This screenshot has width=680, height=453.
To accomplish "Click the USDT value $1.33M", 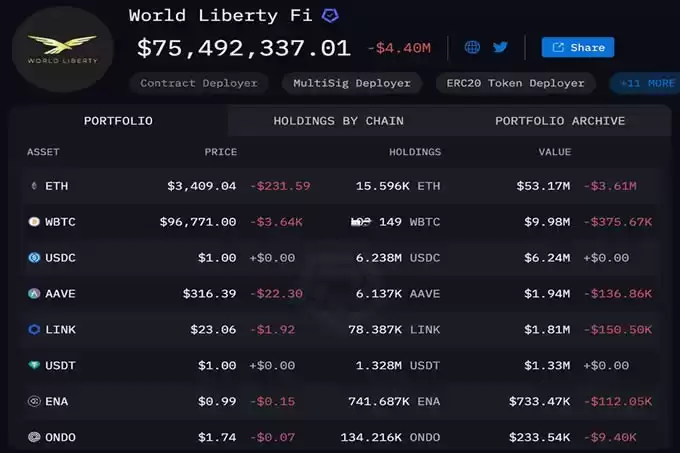I will [547, 365].
